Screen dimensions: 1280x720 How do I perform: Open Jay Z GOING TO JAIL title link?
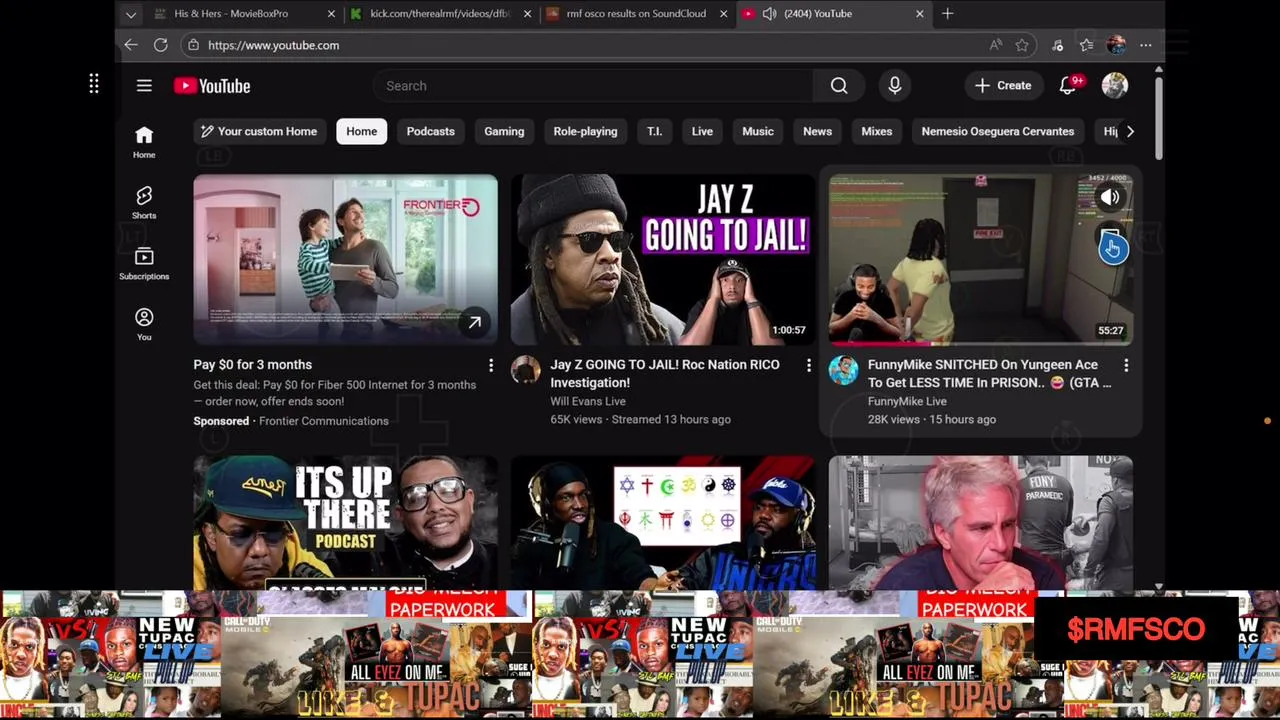[665, 373]
